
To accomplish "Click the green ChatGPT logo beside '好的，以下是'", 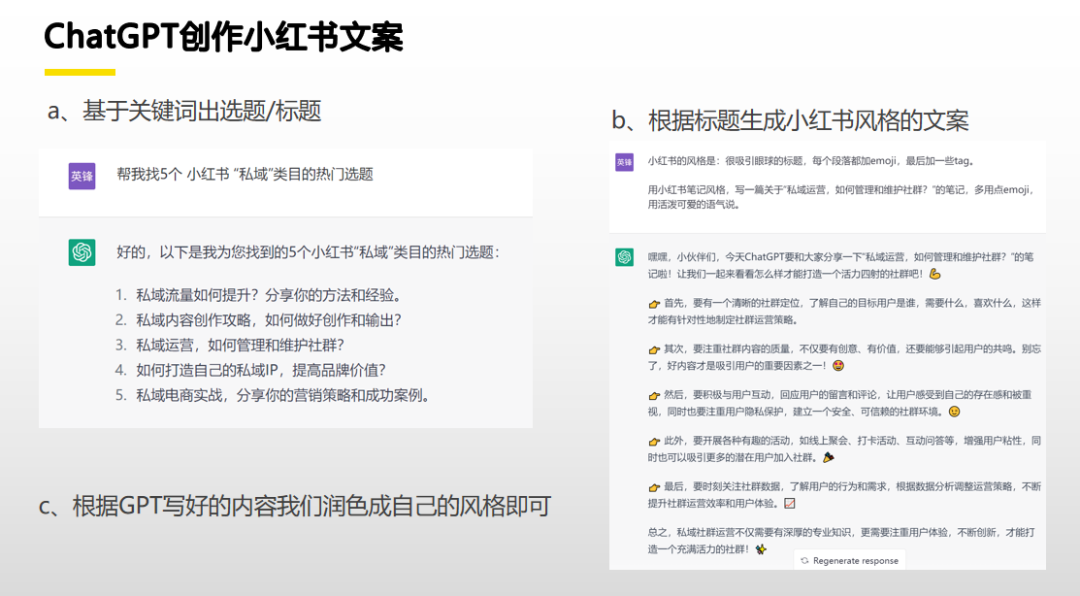I will point(82,252).
